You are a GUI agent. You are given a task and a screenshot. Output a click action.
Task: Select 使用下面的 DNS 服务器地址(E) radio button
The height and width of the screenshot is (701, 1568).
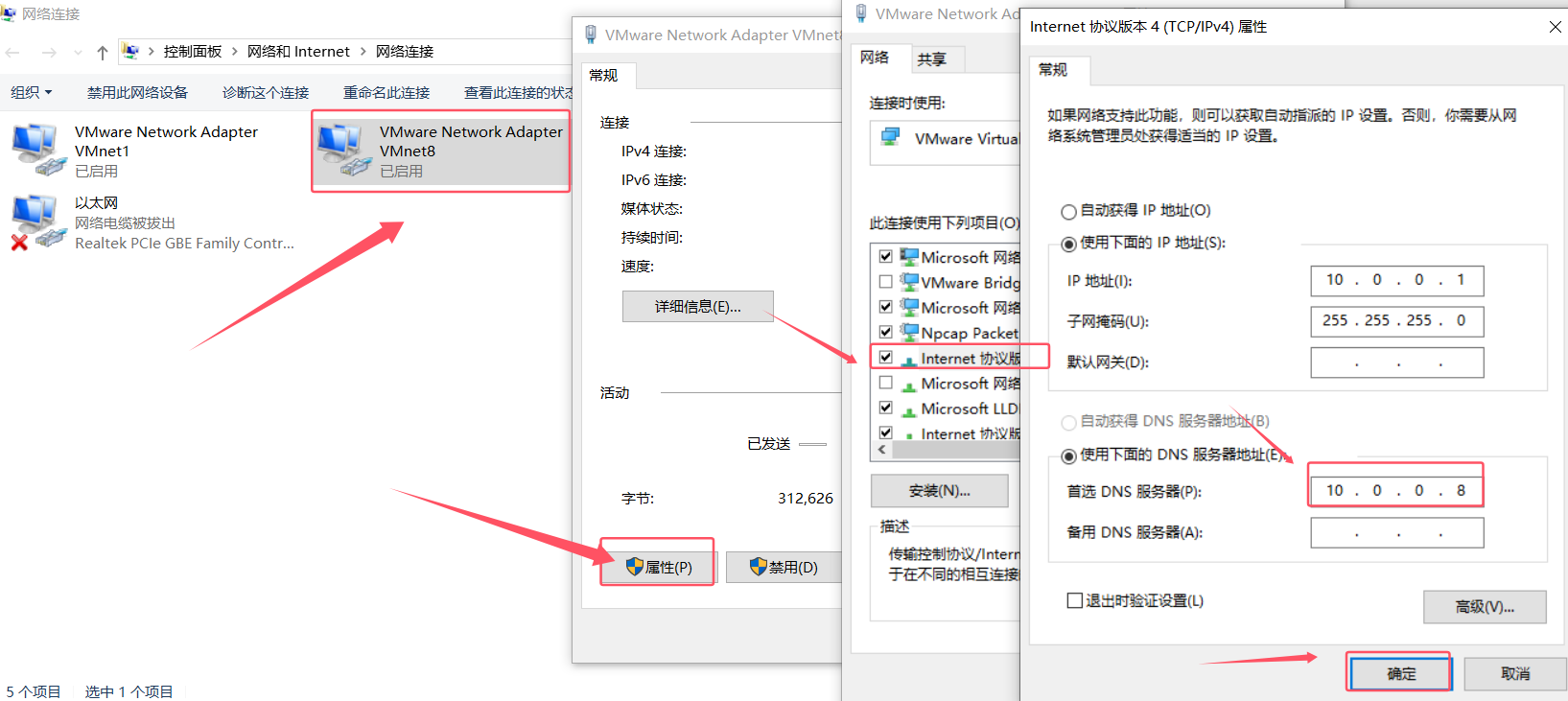coord(1068,456)
